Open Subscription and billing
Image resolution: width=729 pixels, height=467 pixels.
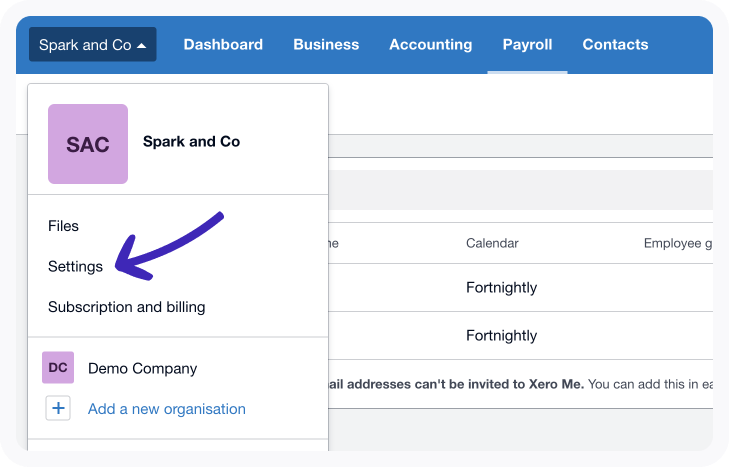pyautogui.click(x=126, y=307)
